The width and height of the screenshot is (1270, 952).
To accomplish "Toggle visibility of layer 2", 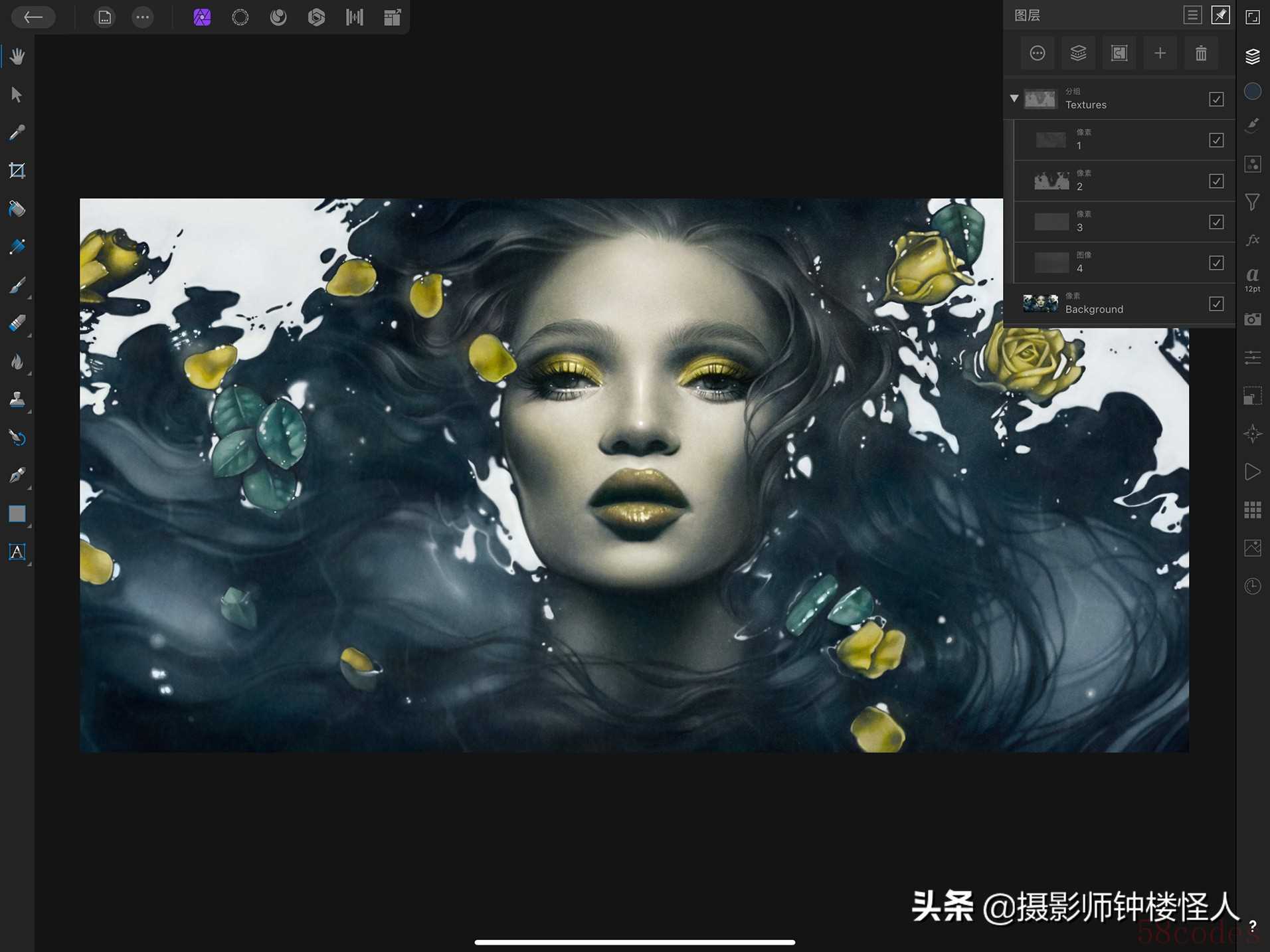I will click(x=1216, y=181).
